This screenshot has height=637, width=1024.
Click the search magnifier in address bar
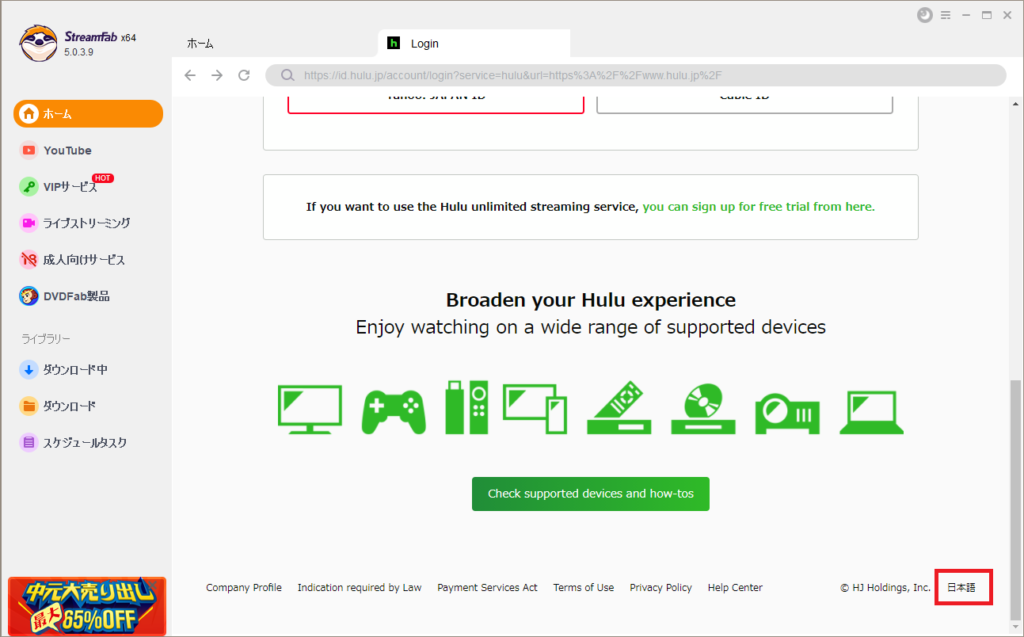point(287,75)
